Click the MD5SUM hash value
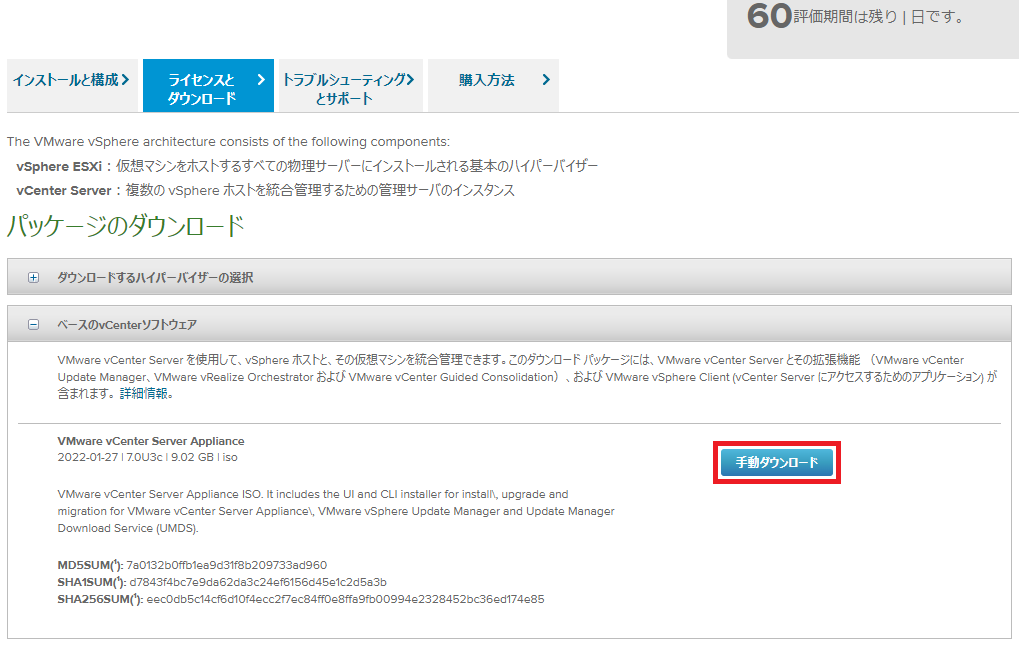 (x=226, y=565)
